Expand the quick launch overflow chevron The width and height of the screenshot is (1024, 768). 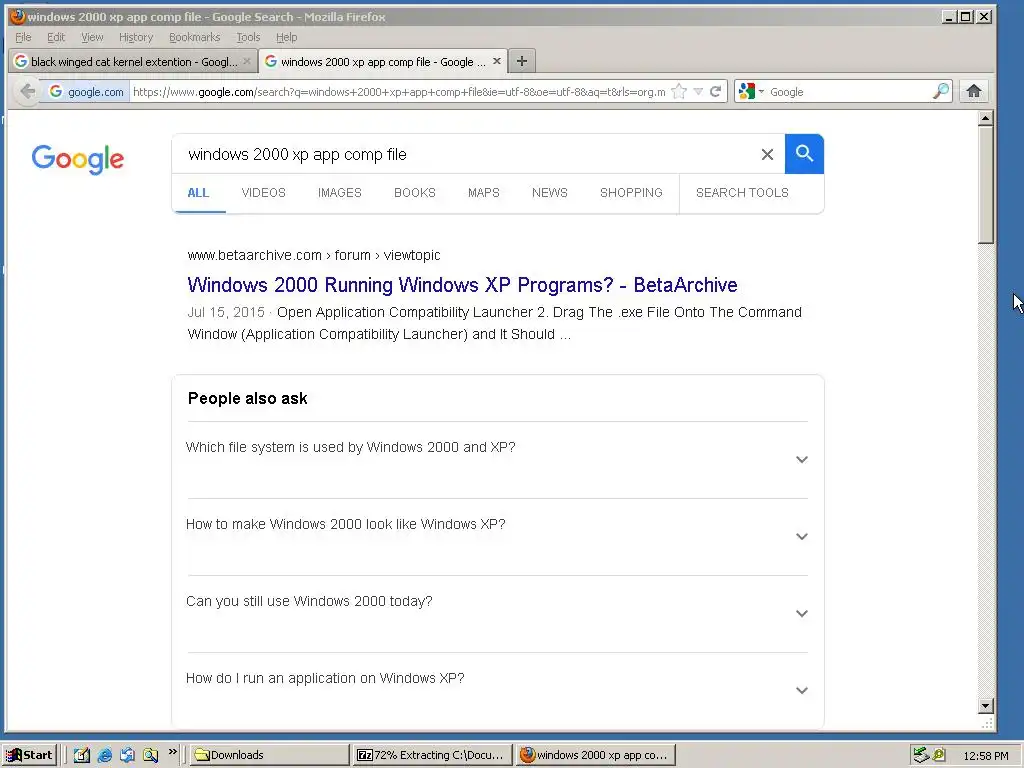click(x=172, y=752)
